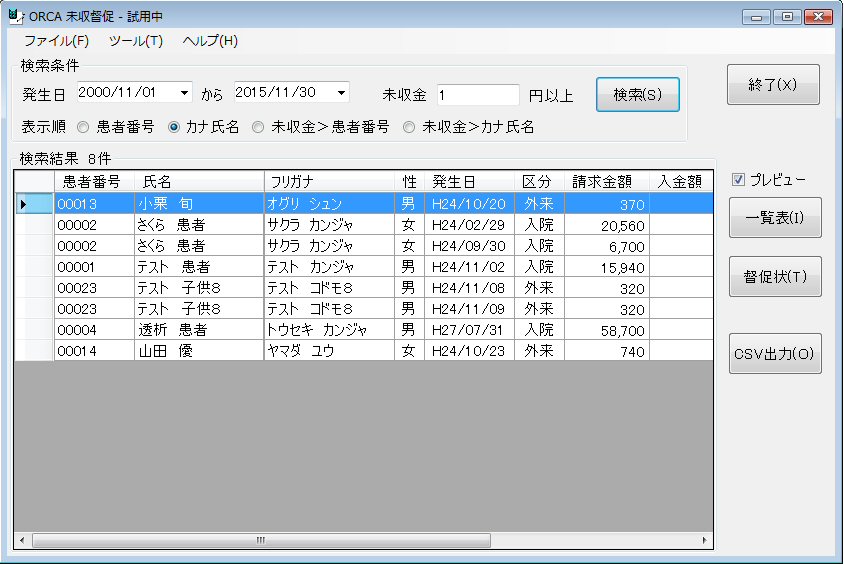This screenshot has height=564, width=844.
Task: Select the amount cell 370
Action: point(607,204)
